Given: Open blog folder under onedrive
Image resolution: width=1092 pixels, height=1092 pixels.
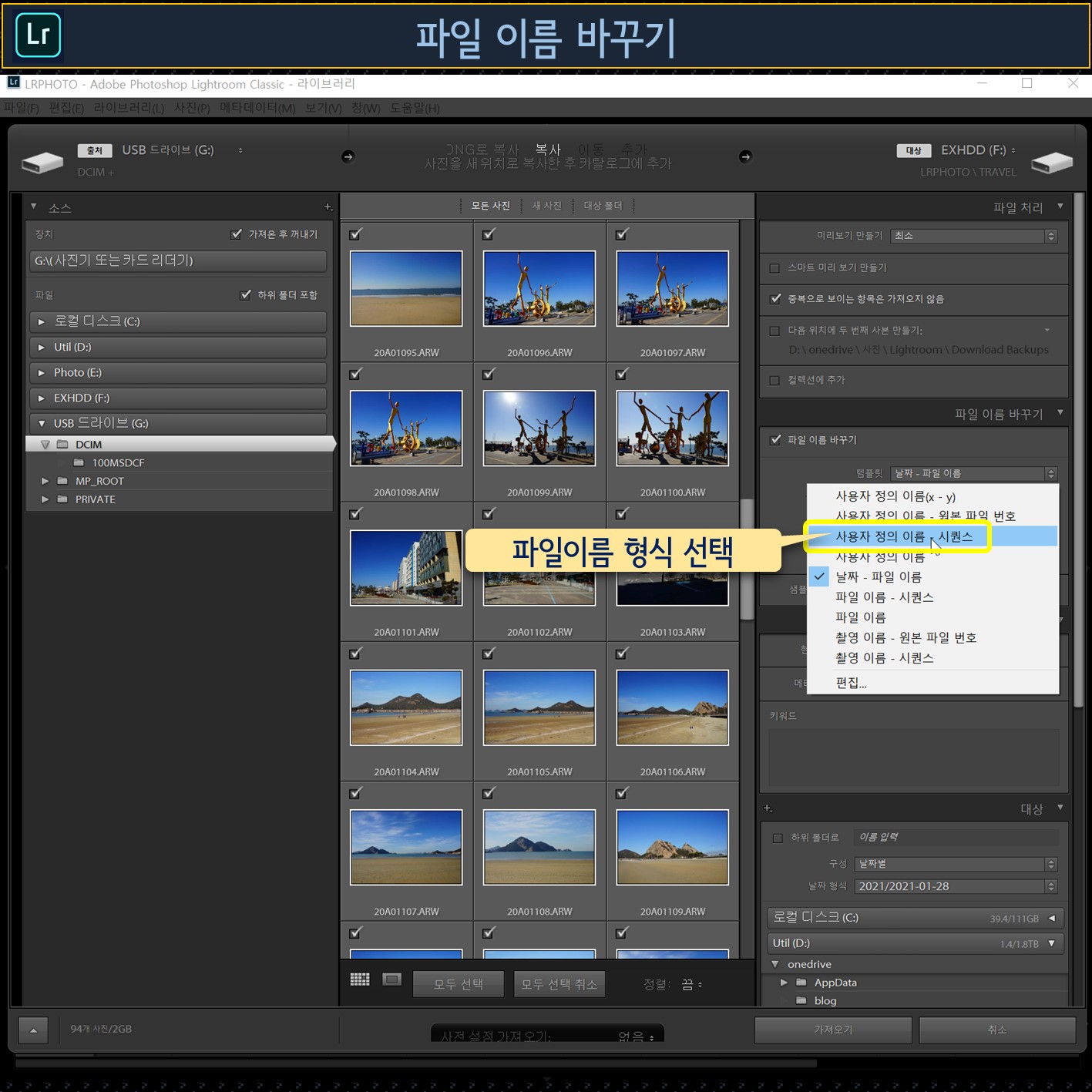Looking at the screenshot, I should (x=825, y=1000).
